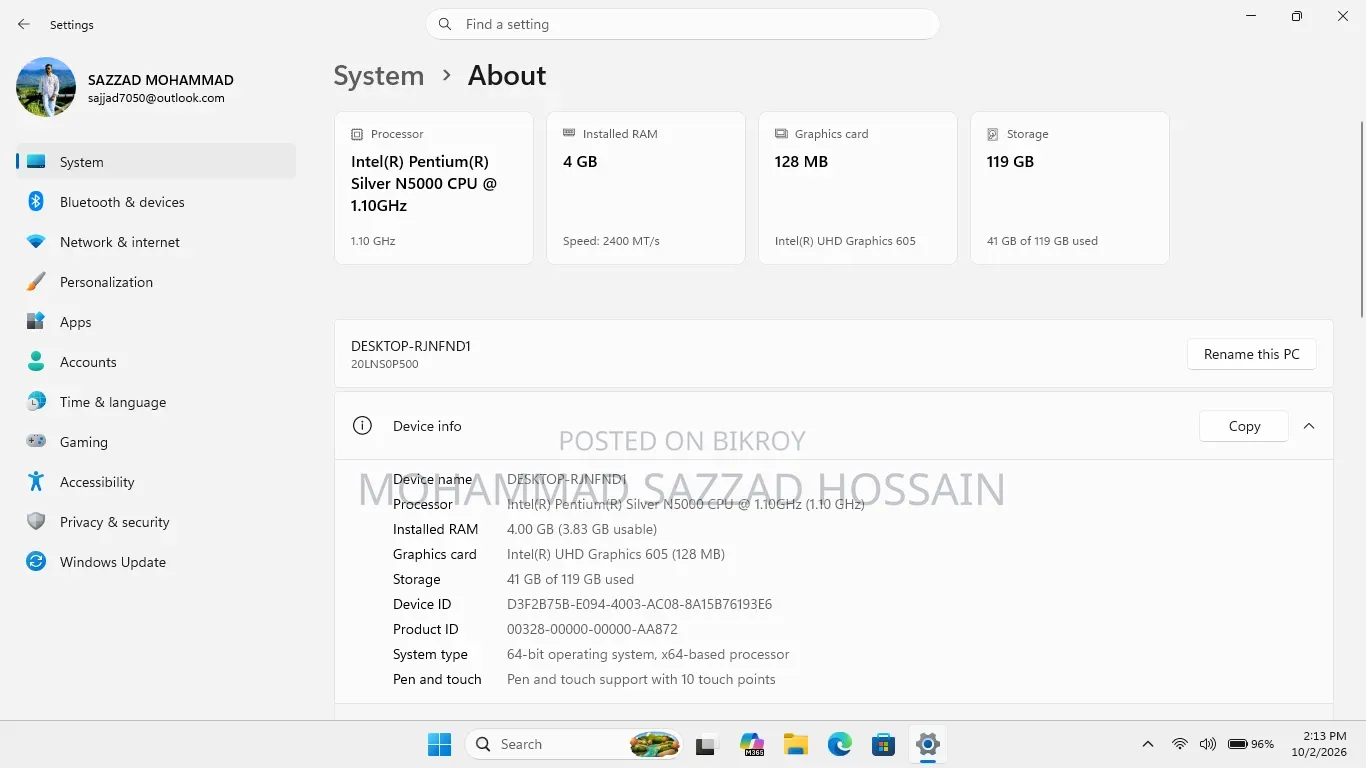Click the Storage card showing 119 GB
Viewport: 1366px width, 768px height.
tap(1070, 188)
